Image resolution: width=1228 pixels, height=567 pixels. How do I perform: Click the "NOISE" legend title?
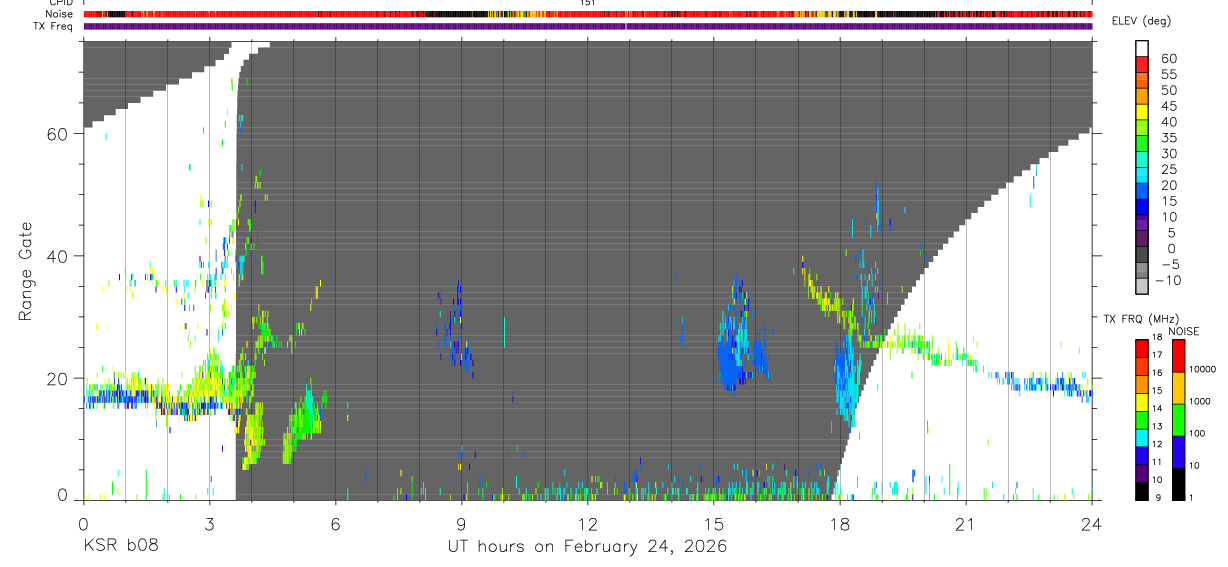pyautogui.click(x=1183, y=331)
